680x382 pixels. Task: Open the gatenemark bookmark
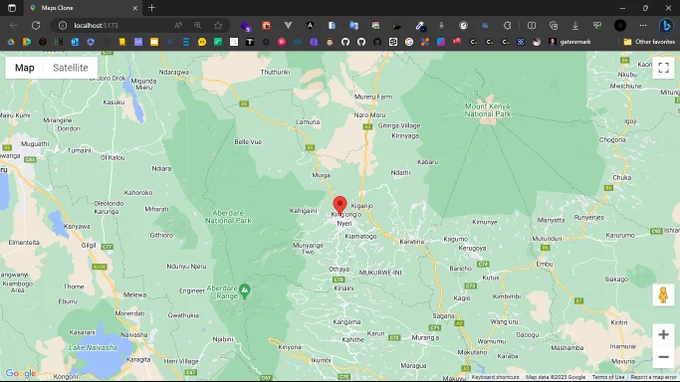(570, 42)
